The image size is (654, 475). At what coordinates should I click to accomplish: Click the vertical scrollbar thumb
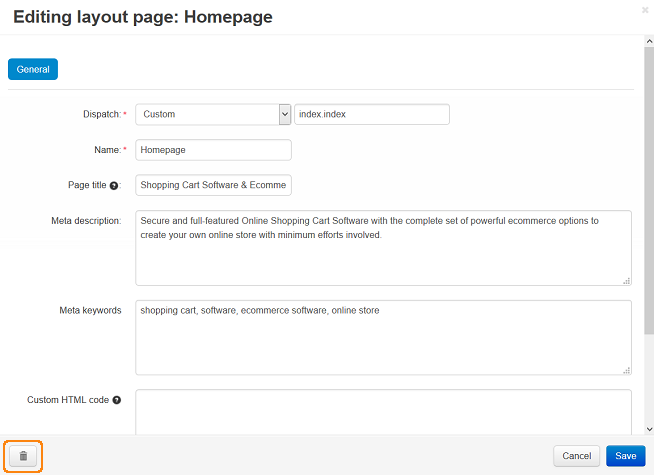point(649,190)
